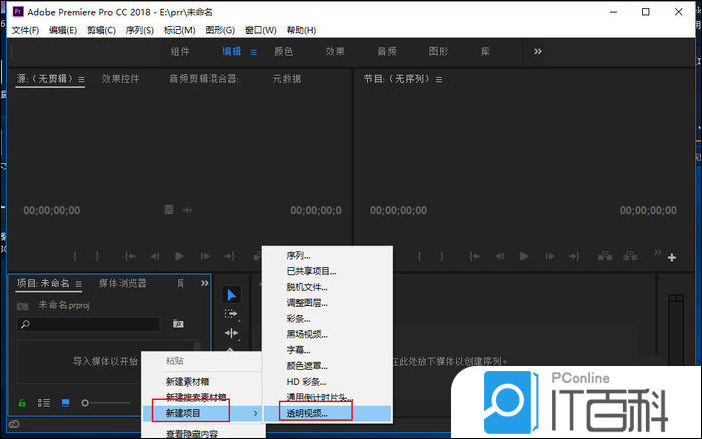
Task: Switch project panel to list view
Action: click(43, 403)
